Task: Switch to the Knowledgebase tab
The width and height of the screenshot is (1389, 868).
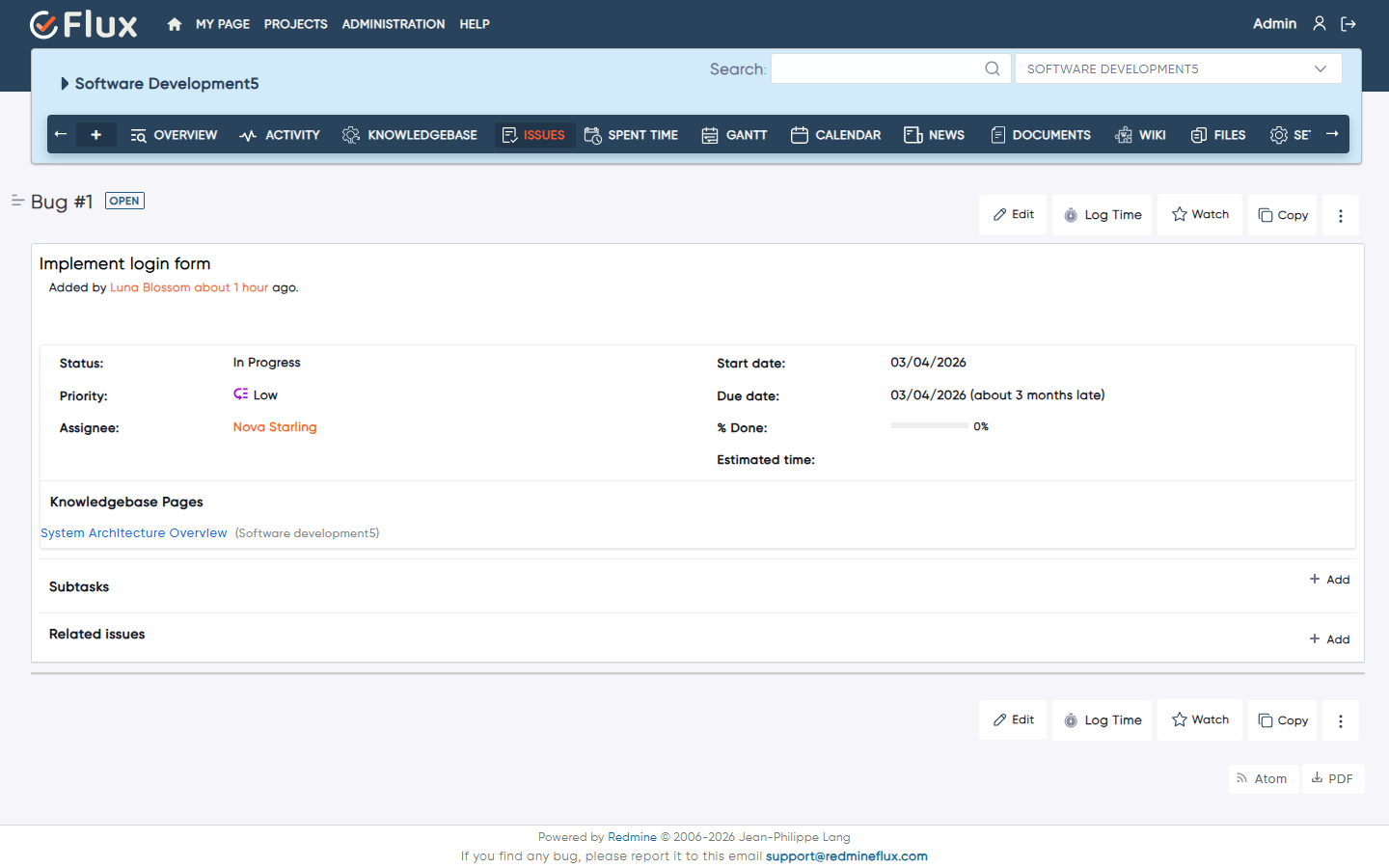Action: 410,135
